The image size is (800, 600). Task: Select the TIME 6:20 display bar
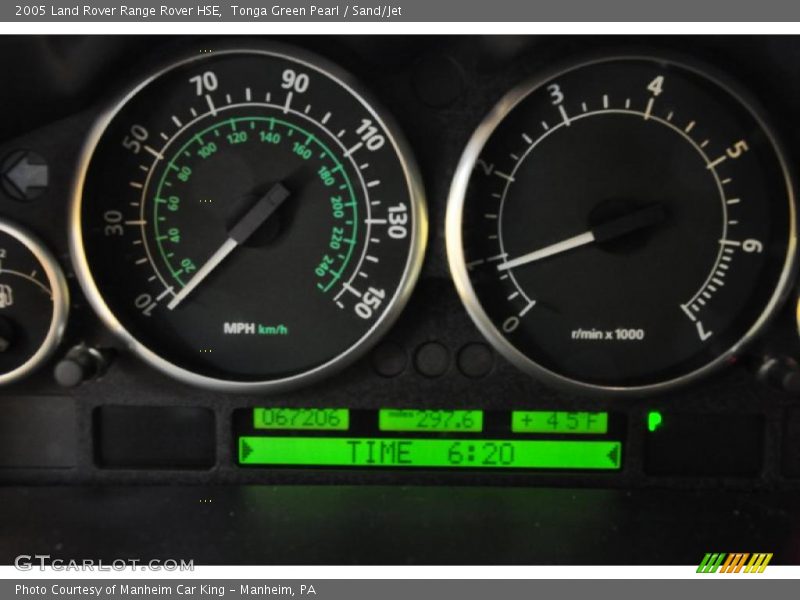(x=430, y=452)
